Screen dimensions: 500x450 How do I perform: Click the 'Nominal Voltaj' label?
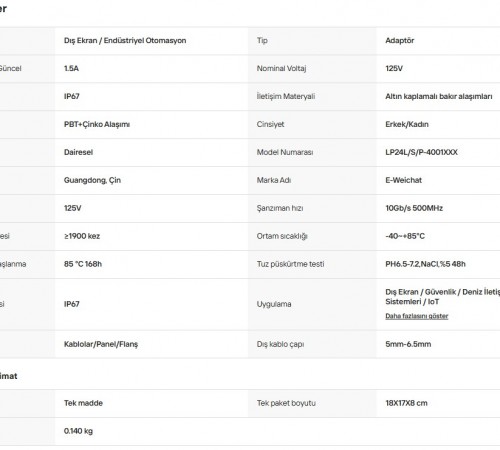[281, 69]
